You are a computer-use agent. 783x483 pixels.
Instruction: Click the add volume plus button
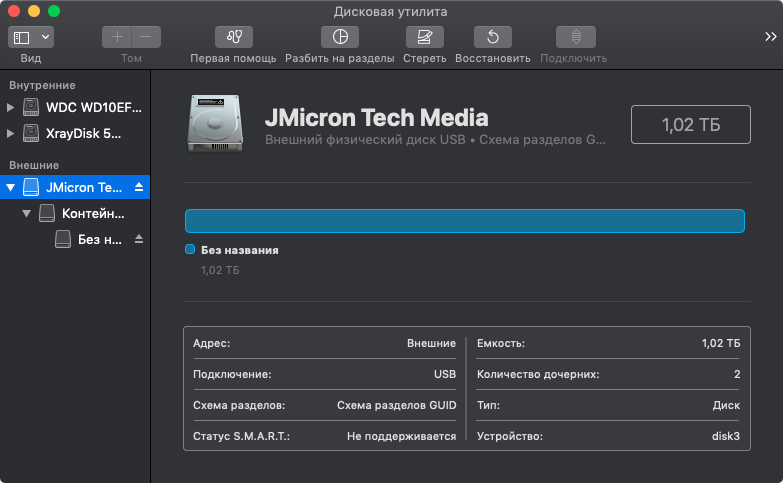(x=118, y=37)
